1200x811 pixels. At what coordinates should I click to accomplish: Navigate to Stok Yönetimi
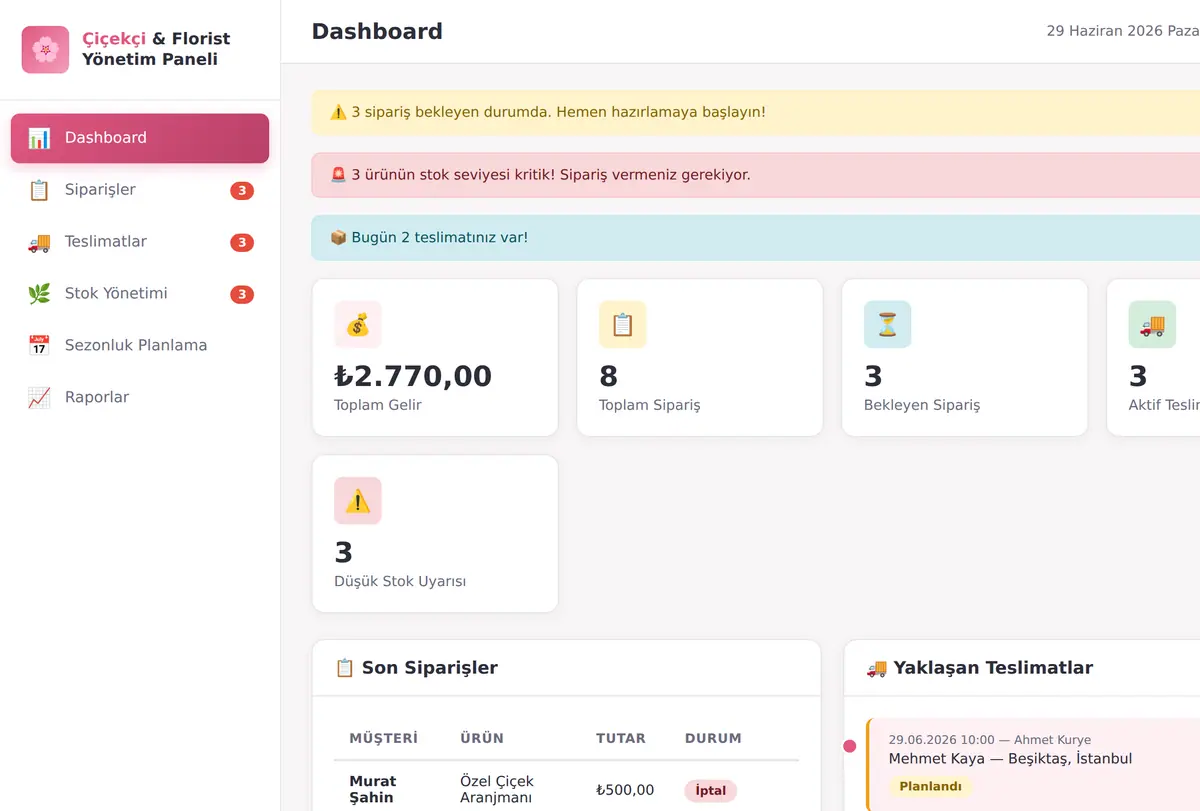coord(140,294)
